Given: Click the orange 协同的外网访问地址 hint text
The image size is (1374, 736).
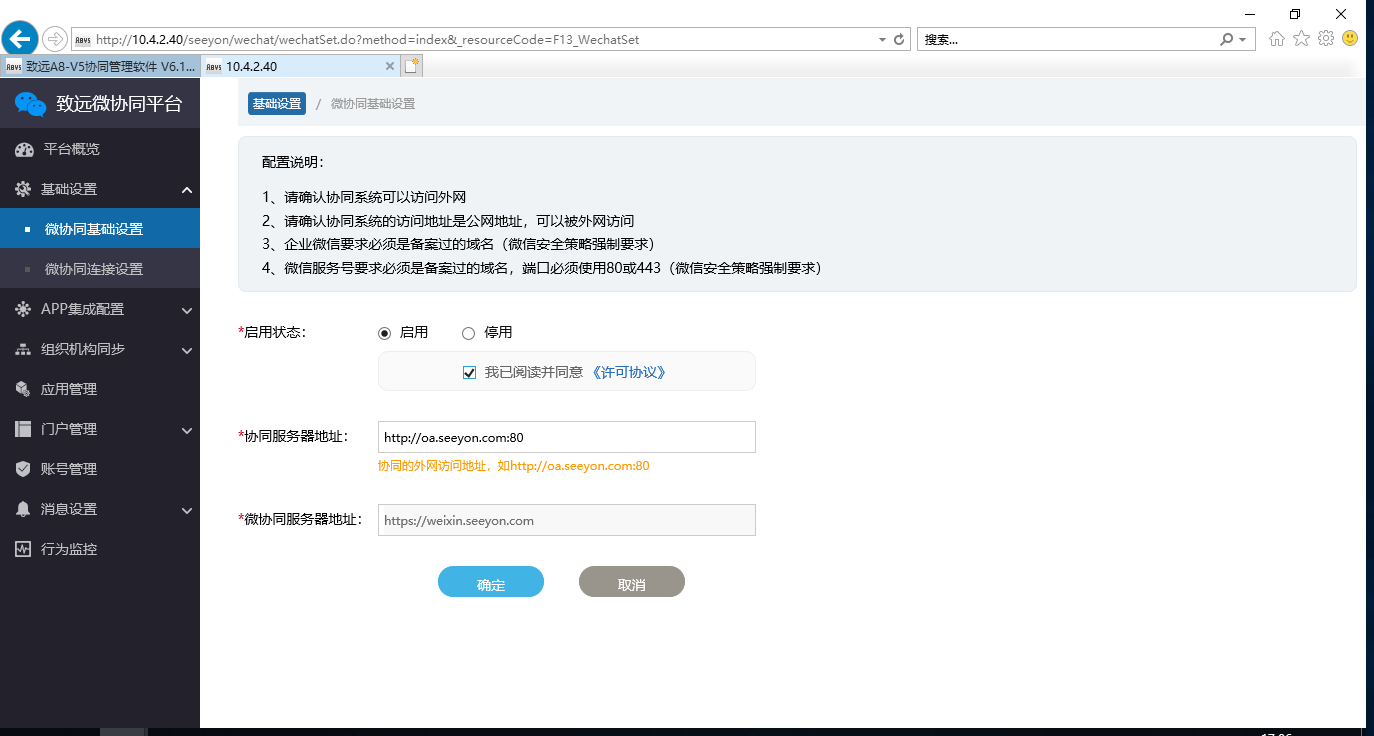Looking at the screenshot, I should pyautogui.click(x=514, y=466).
